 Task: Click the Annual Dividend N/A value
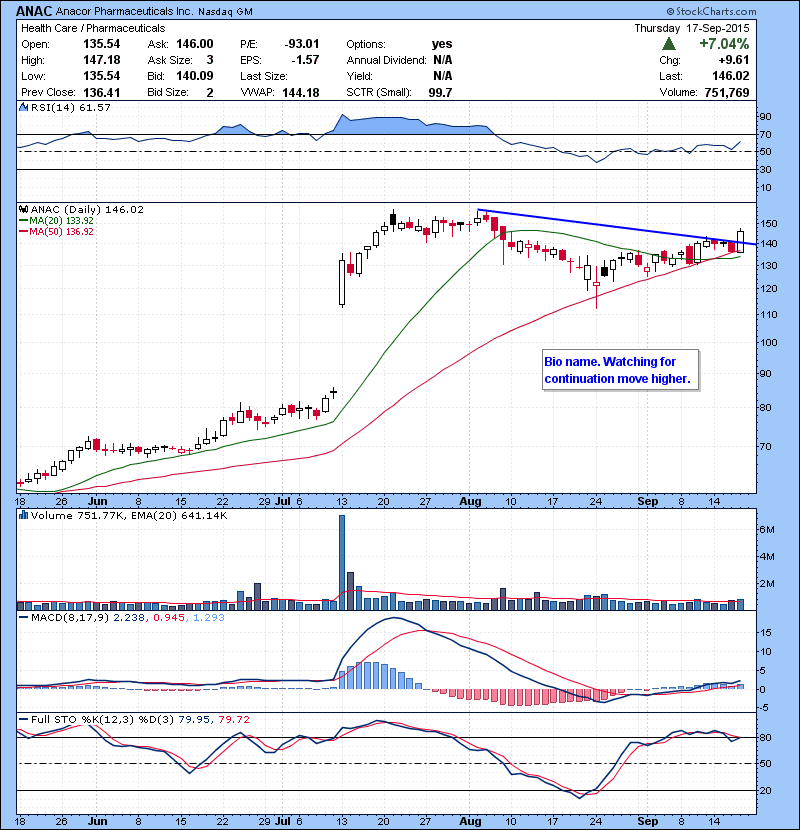pyautogui.click(x=443, y=60)
